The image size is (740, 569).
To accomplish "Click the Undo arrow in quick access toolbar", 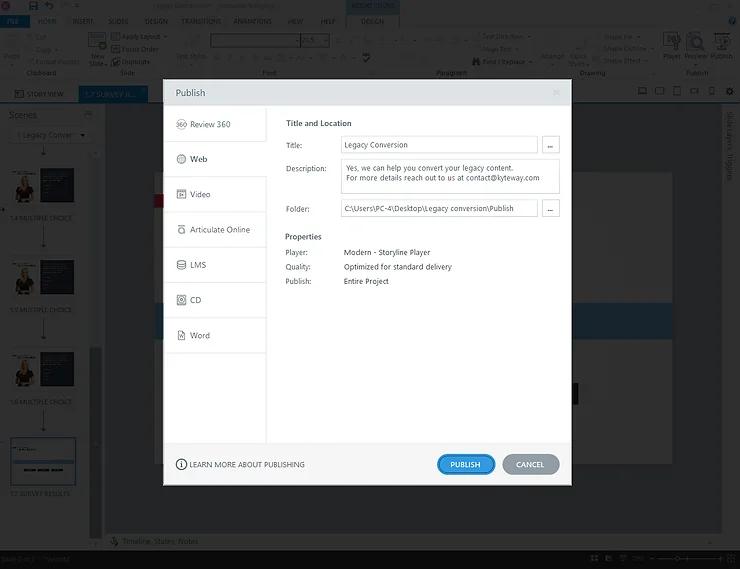I will 49,6.
